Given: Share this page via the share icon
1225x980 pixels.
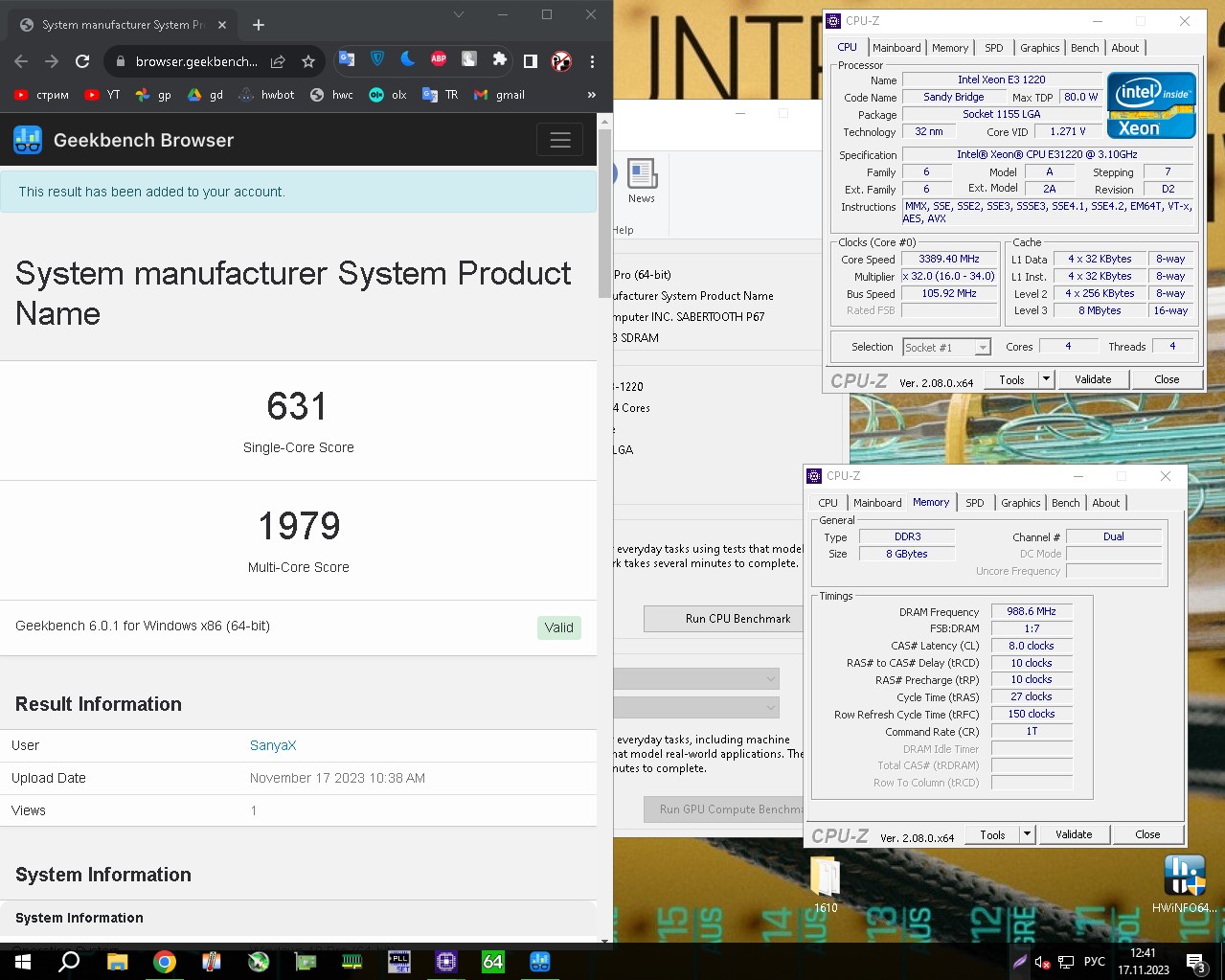Looking at the screenshot, I should coord(278,61).
